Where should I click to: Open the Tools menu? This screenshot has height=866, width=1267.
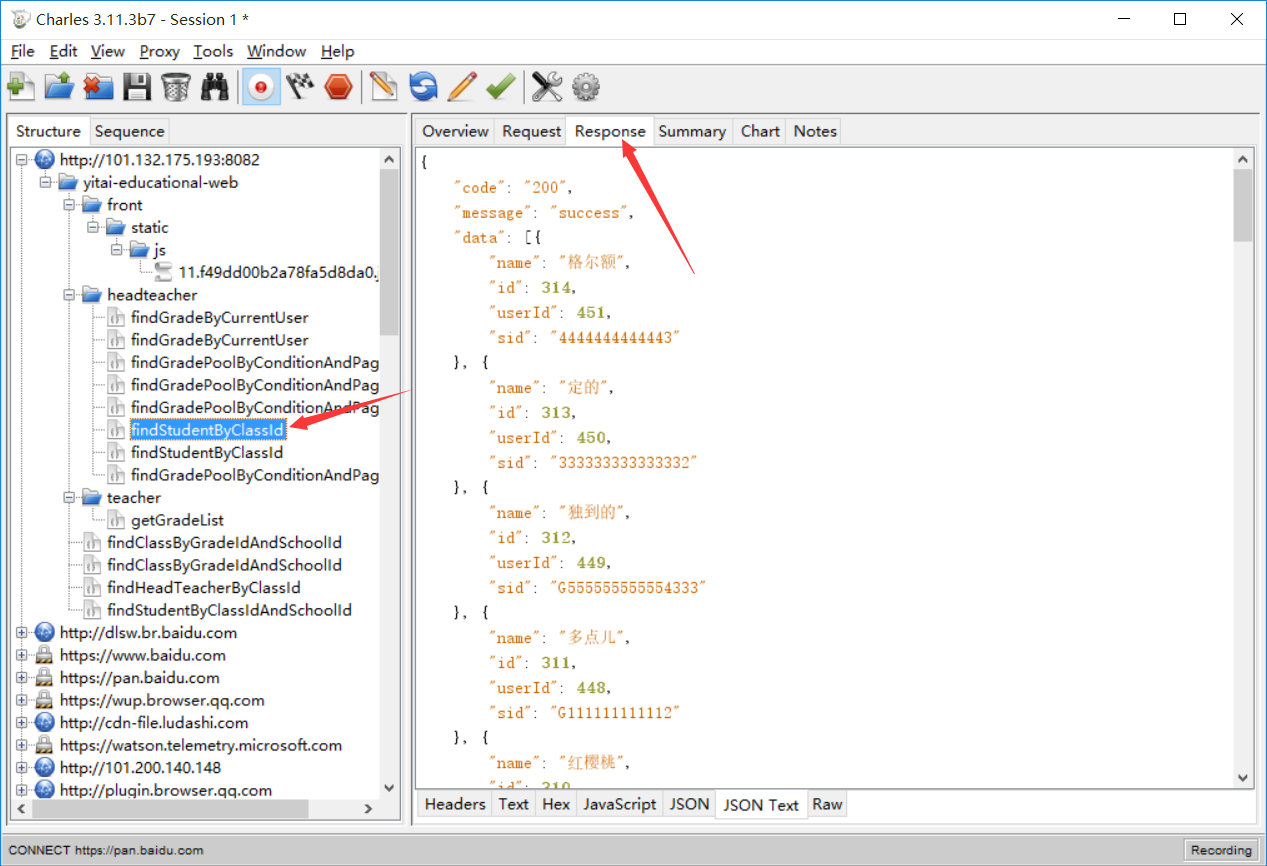(213, 51)
